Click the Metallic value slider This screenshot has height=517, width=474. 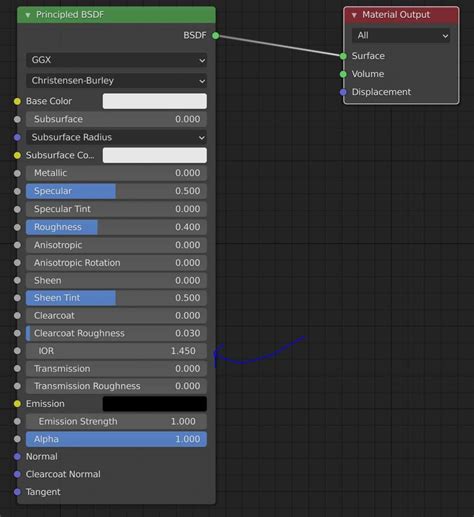[x=116, y=173]
